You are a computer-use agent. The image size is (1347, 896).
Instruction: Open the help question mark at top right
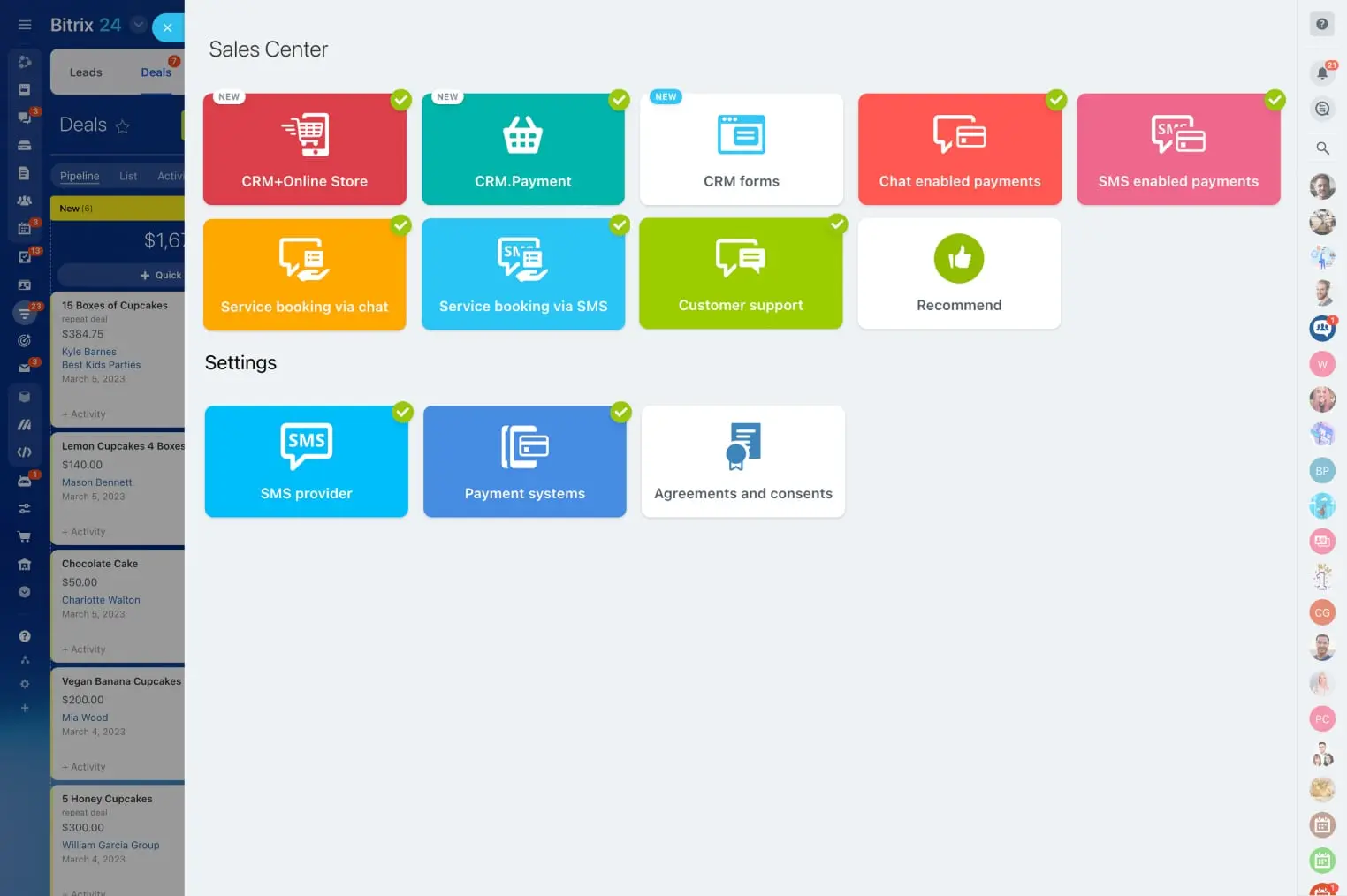[1321, 25]
